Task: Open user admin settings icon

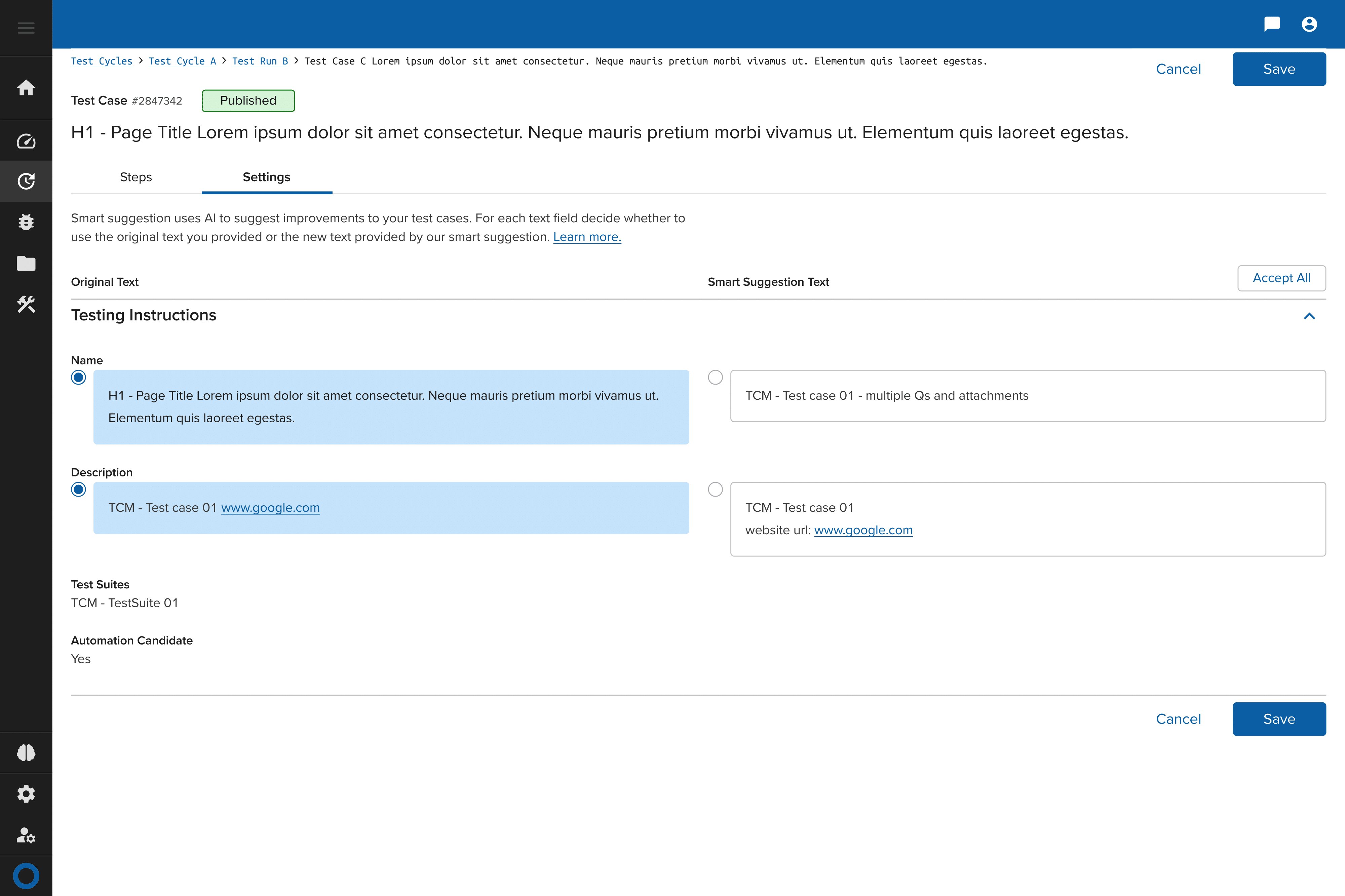Action: [x=26, y=835]
